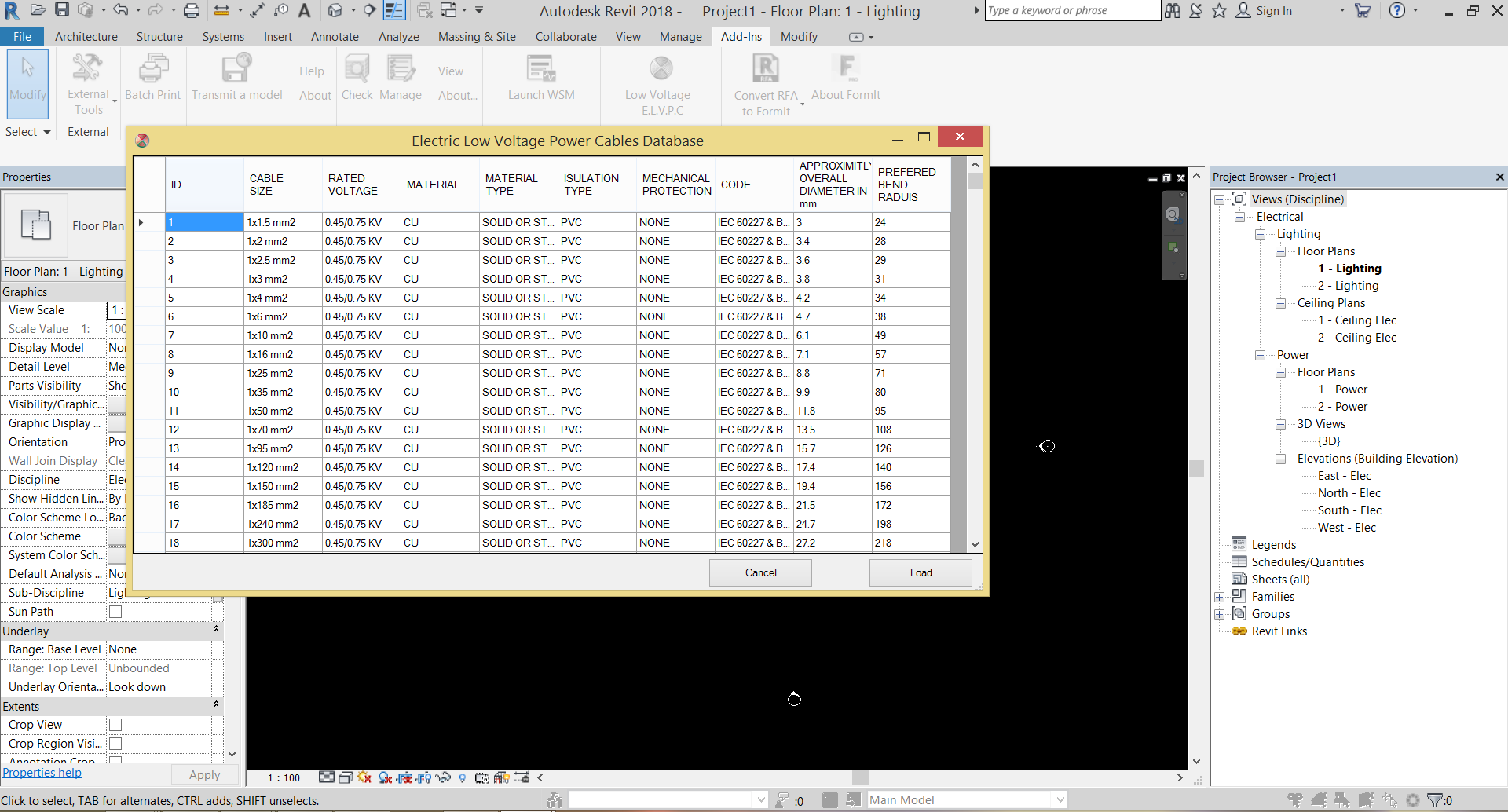Select 1 - Ceiling Elec view
Viewport: 1508px width, 812px height.
pyautogui.click(x=1357, y=320)
